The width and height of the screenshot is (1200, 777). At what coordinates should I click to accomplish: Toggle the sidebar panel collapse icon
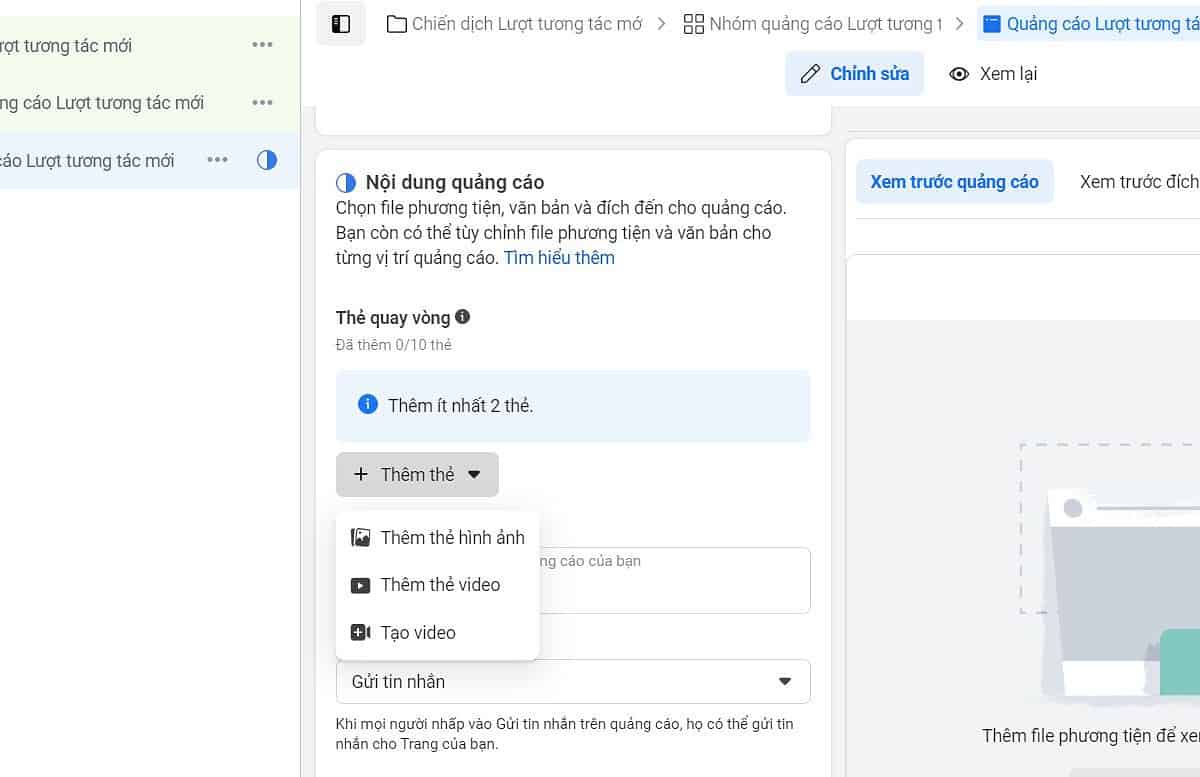tap(341, 24)
